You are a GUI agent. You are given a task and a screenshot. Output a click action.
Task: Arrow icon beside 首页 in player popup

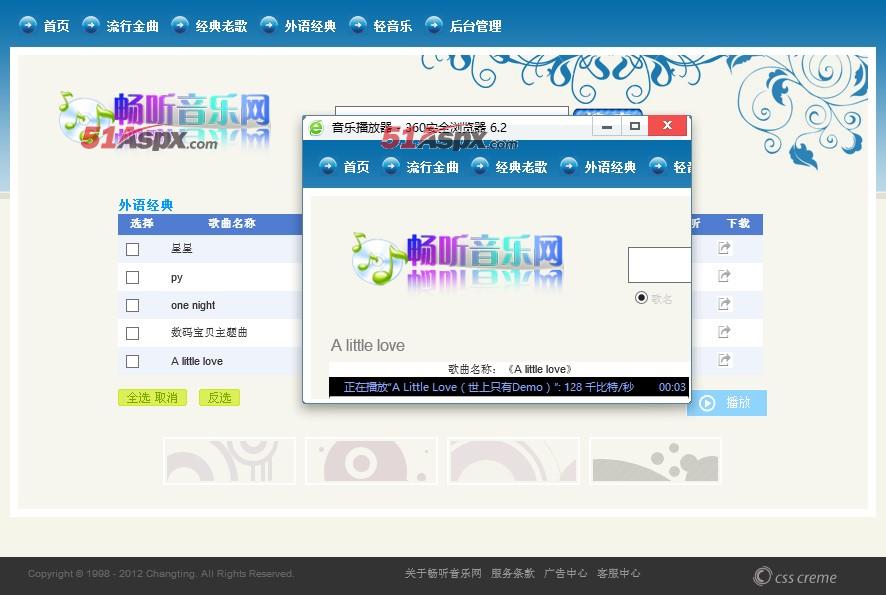[328, 166]
